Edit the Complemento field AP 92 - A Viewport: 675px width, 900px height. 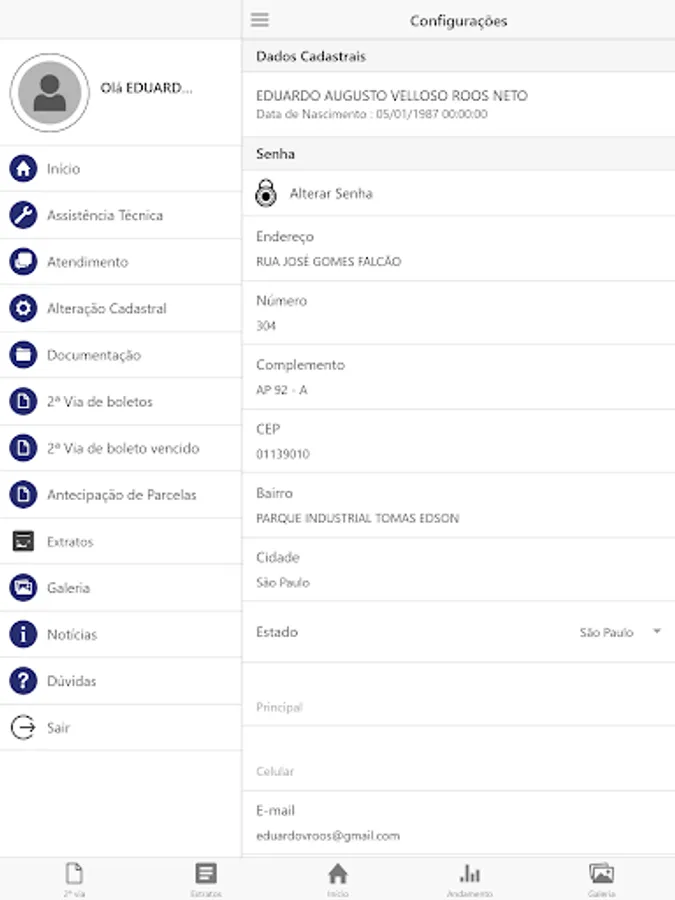coord(459,377)
